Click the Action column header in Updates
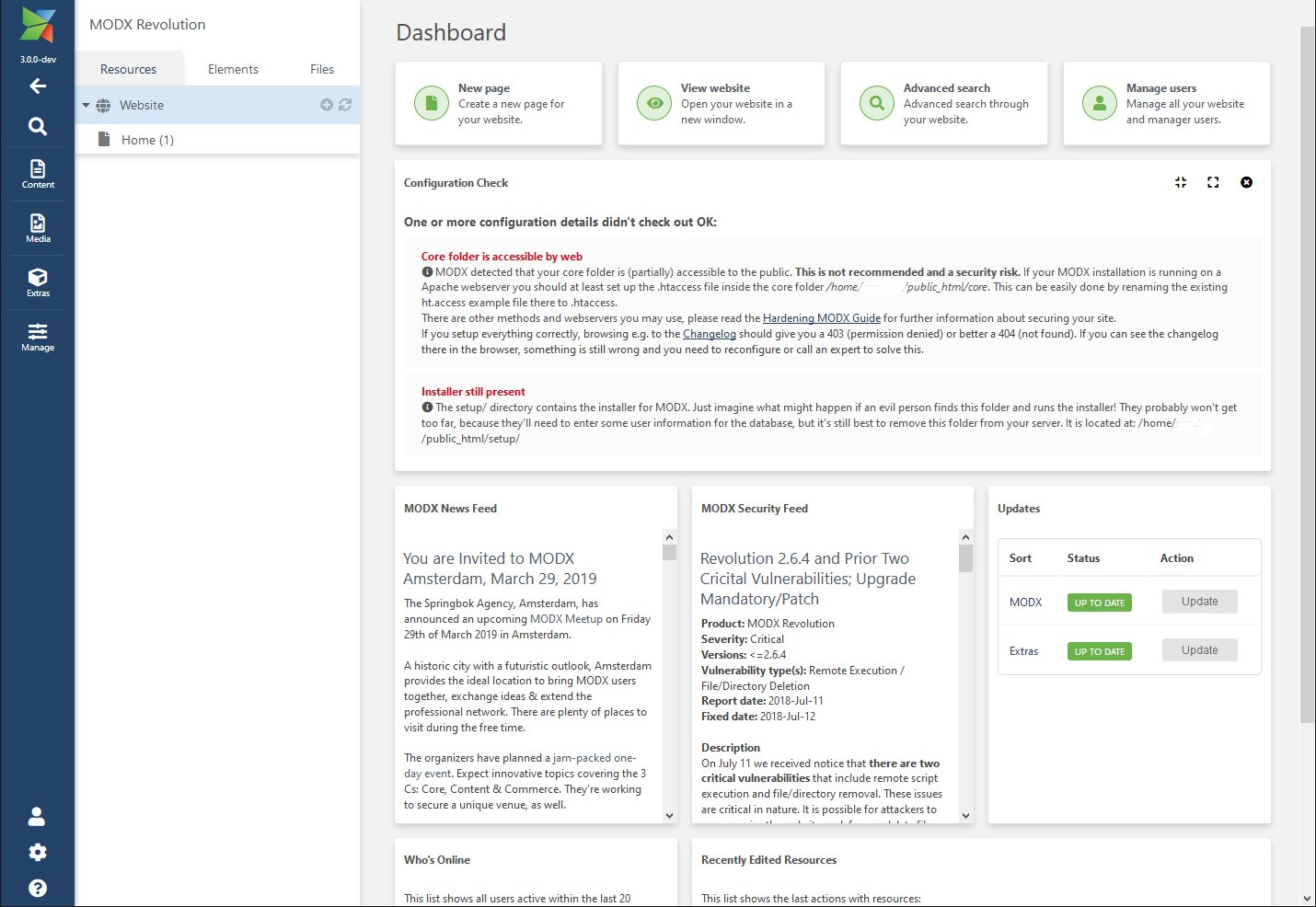1316x907 pixels. click(1176, 558)
